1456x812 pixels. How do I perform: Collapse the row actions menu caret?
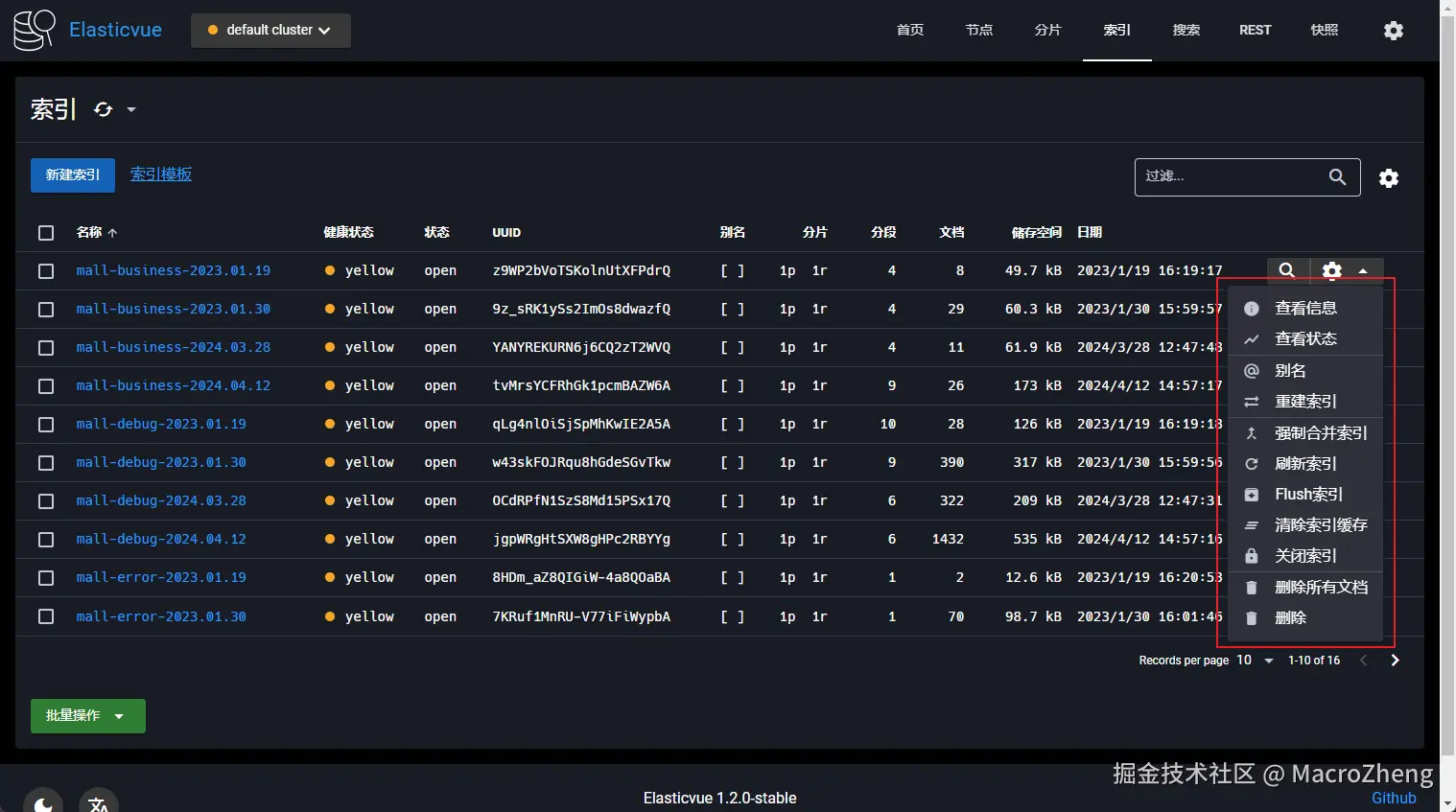tap(1363, 271)
